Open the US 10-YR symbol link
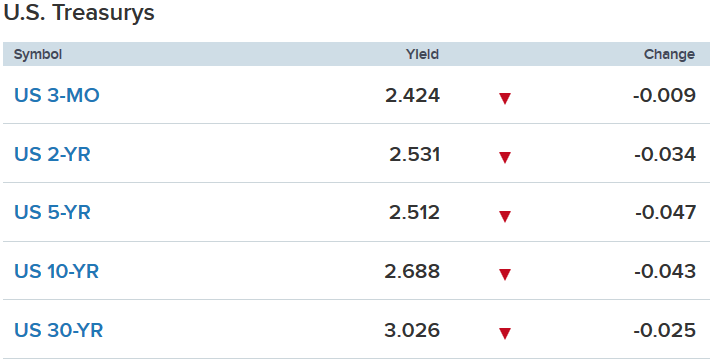 pos(56,272)
